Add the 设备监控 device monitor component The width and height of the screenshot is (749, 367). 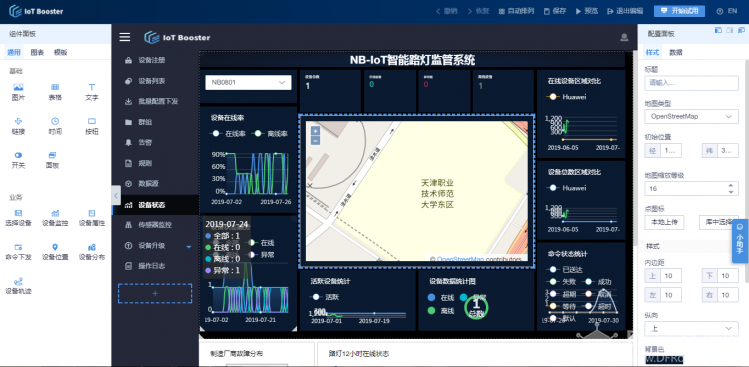(55, 217)
